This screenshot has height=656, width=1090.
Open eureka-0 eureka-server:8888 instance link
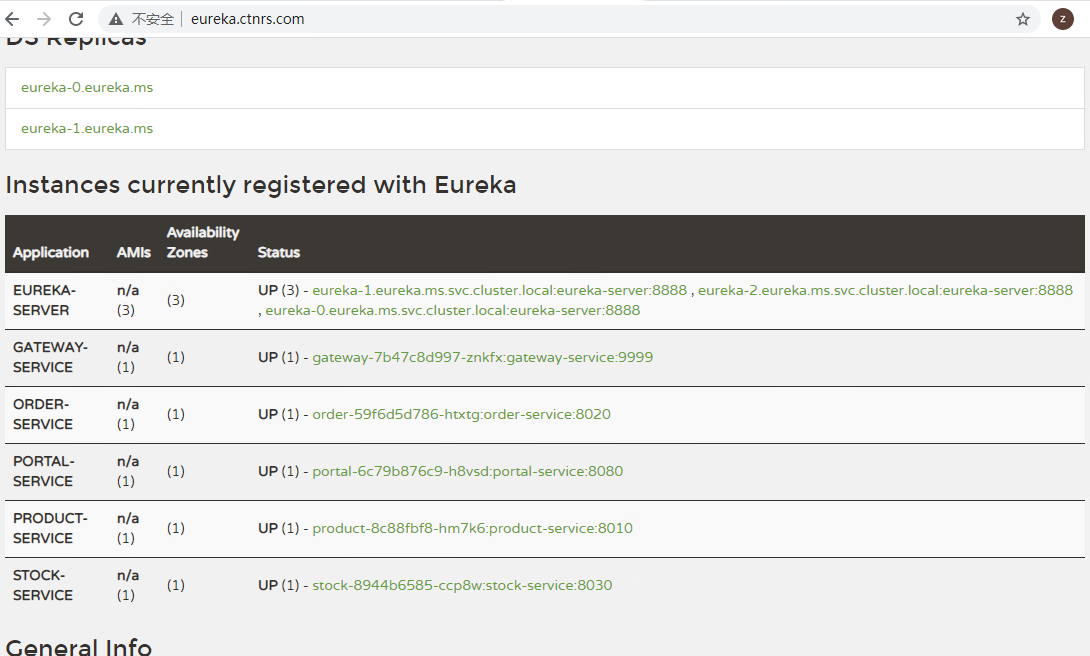tap(453, 310)
